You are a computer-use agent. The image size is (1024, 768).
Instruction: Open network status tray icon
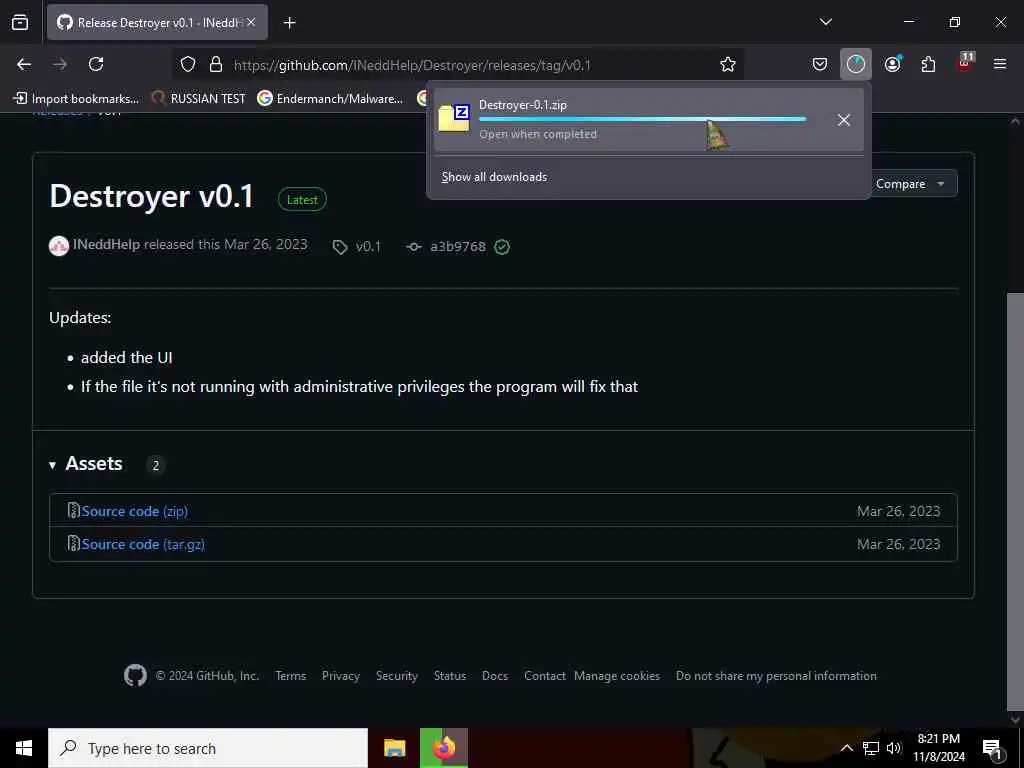click(x=871, y=748)
